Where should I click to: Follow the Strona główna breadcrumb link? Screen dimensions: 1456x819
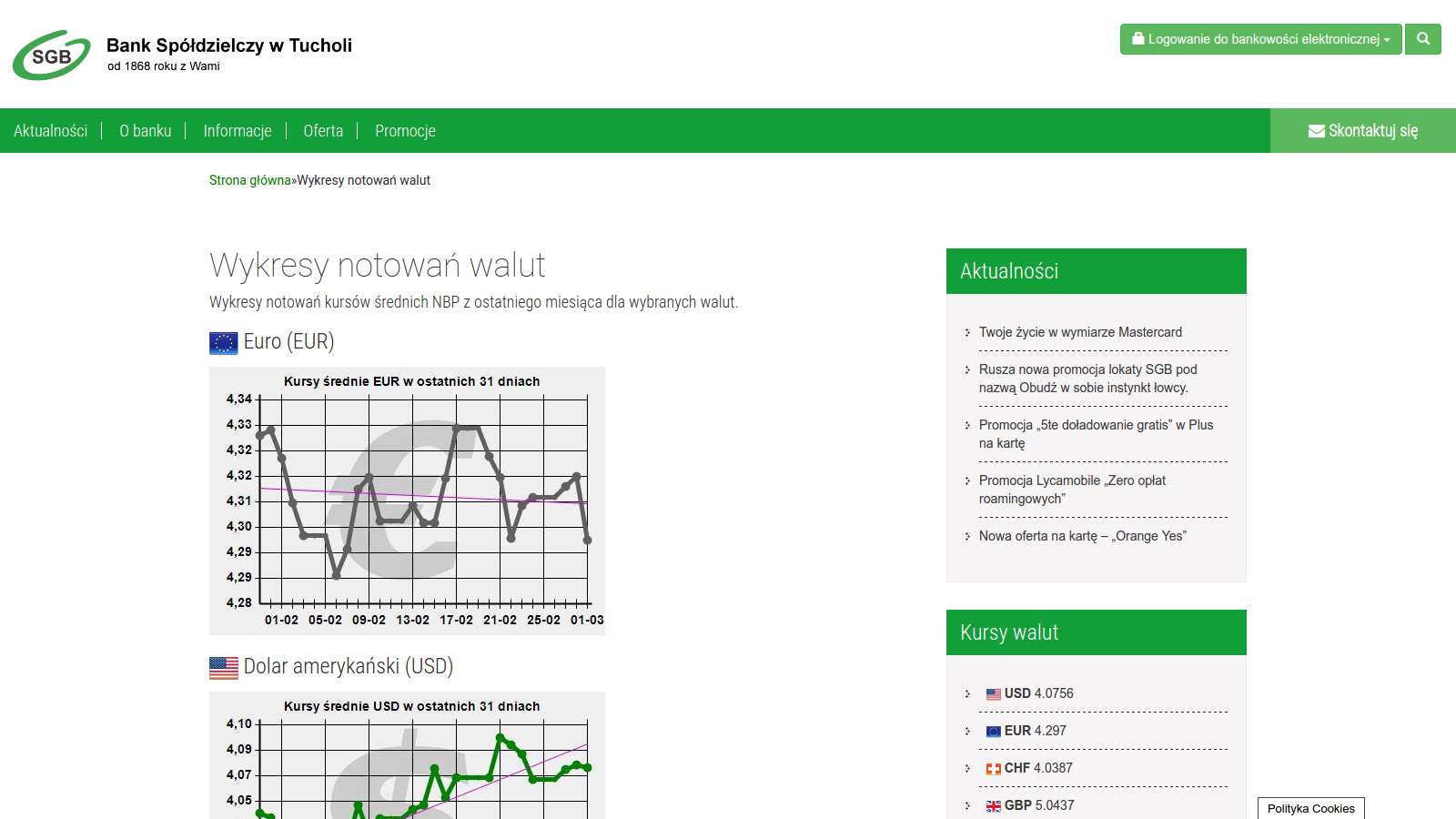[249, 180]
